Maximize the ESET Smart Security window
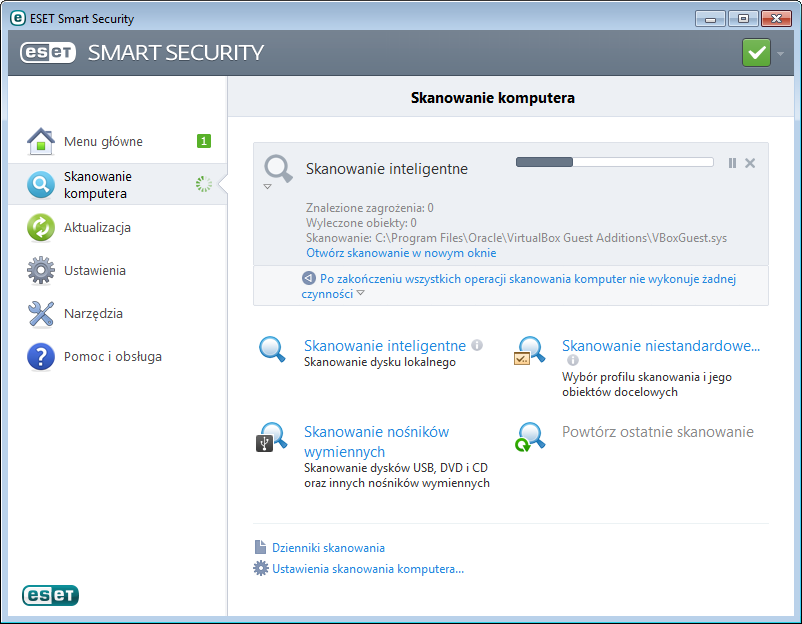 [x=743, y=18]
